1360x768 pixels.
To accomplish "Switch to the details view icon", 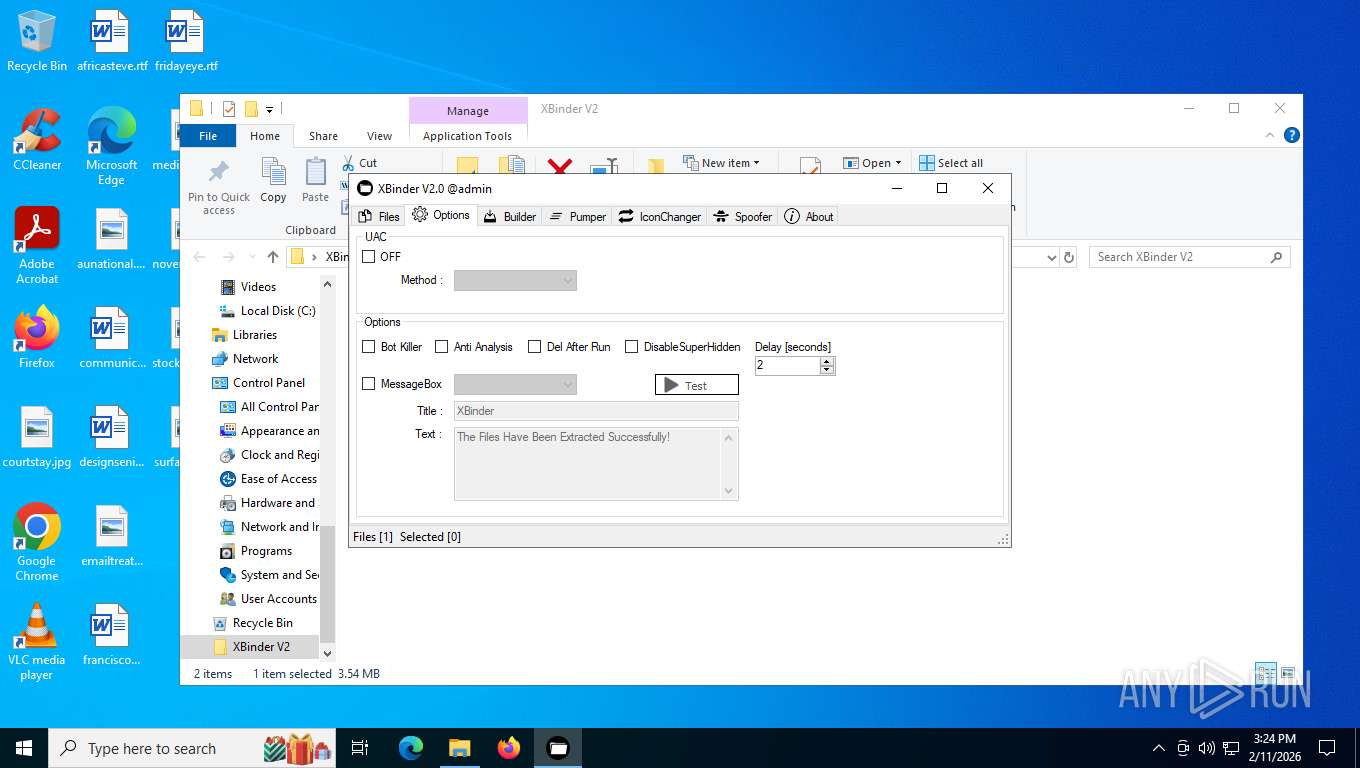I will (x=1266, y=674).
